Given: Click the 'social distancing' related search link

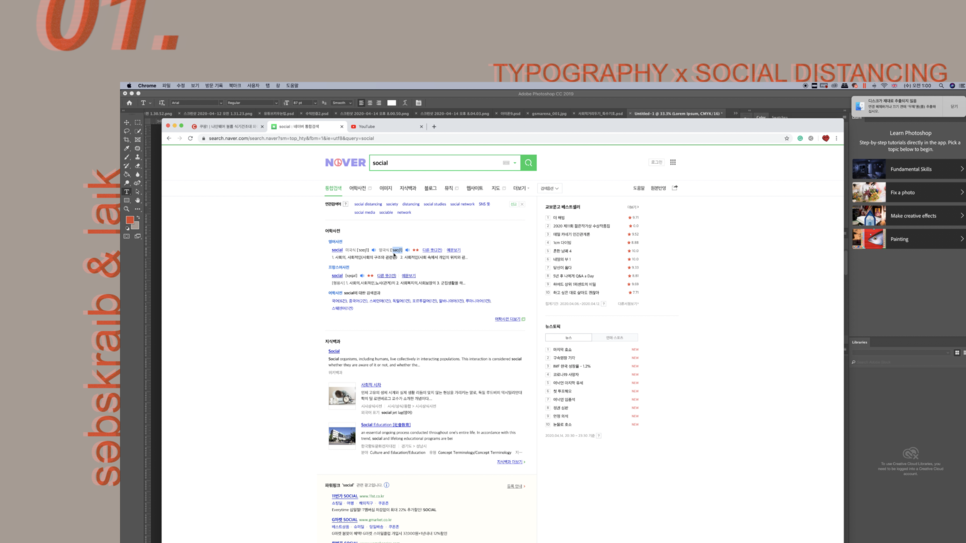Looking at the screenshot, I should (x=368, y=204).
